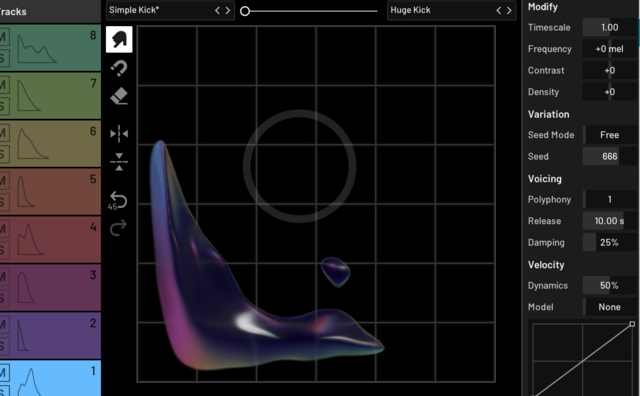Click the Huge Kick preset name

(410, 10)
